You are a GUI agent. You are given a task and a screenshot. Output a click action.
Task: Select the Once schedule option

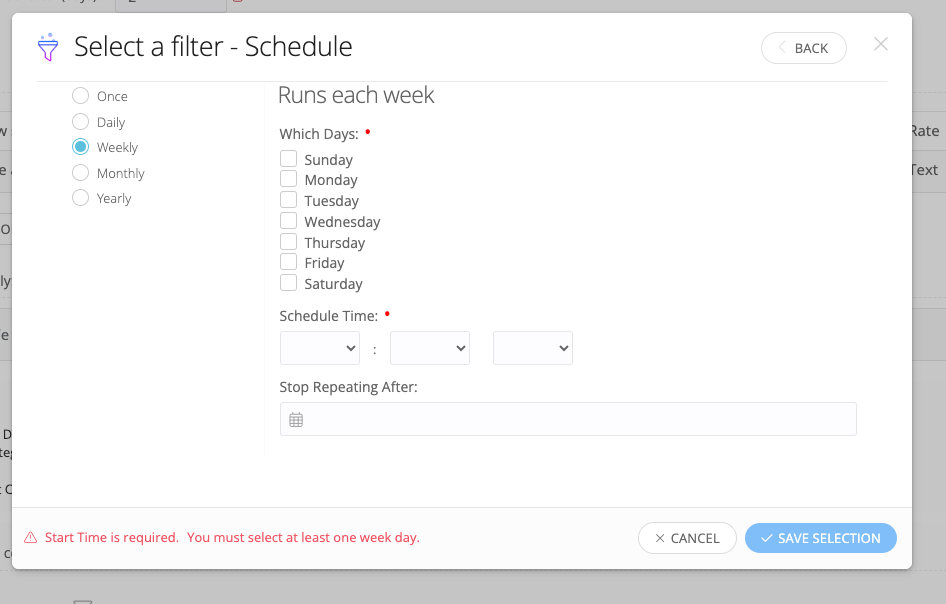(80, 96)
